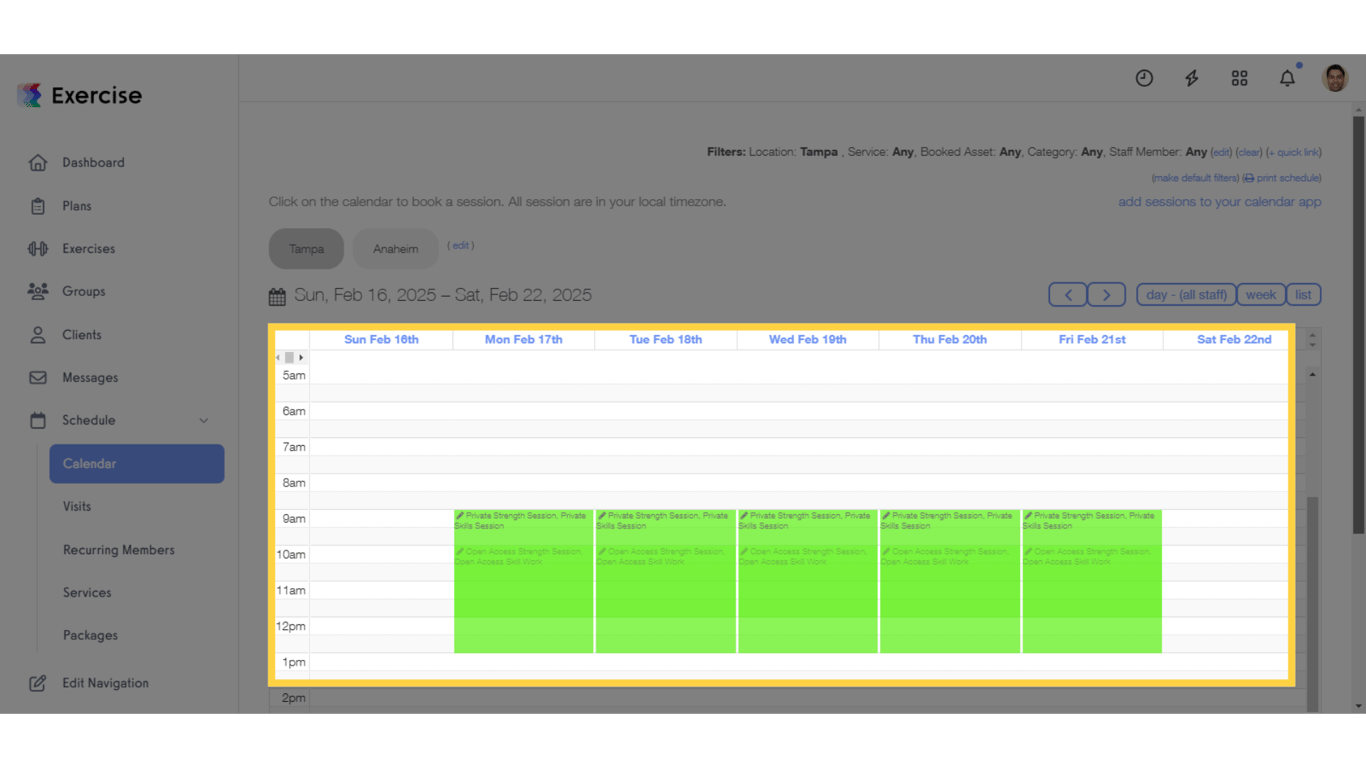
Task: Toggle staff visibility with the small arrow box
Action: click(289, 357)
